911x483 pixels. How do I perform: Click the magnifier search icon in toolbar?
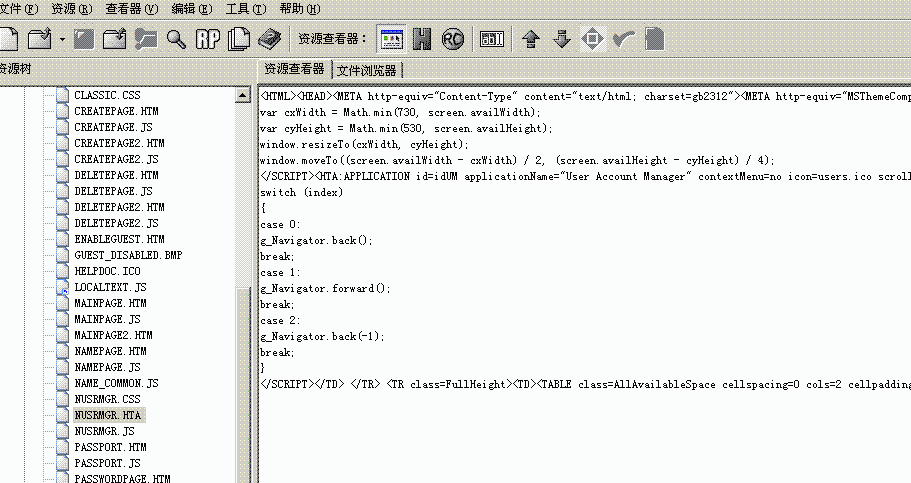176,39
